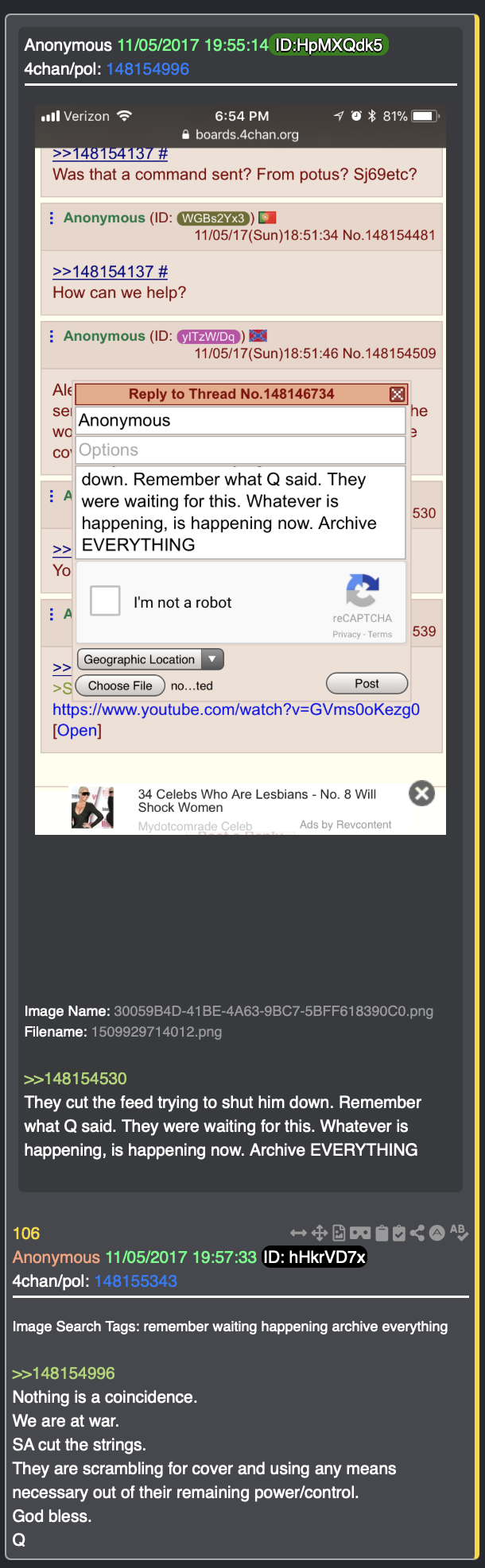The height and width of the screenshot is (1568, 485).
Task: Close the Reply to Thread dialog
Action: 398,394
